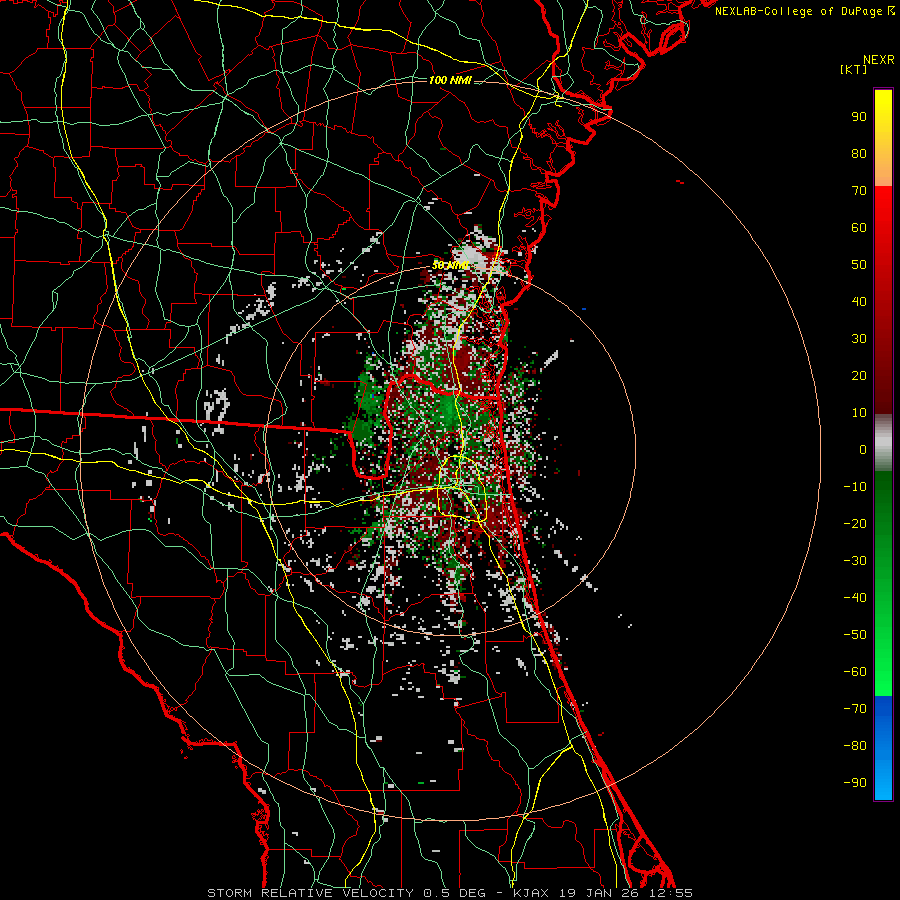Click the 90 value on the velocity scale

[859, 117]
